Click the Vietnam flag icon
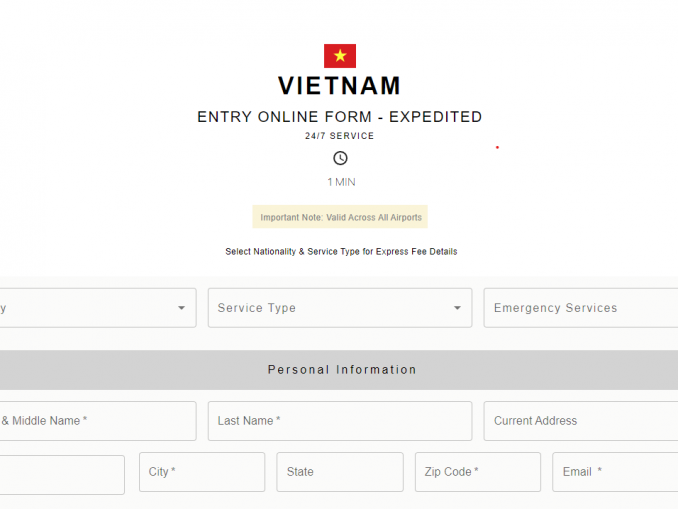The height and width of the screenshot is (509, 678). point(340,56)
